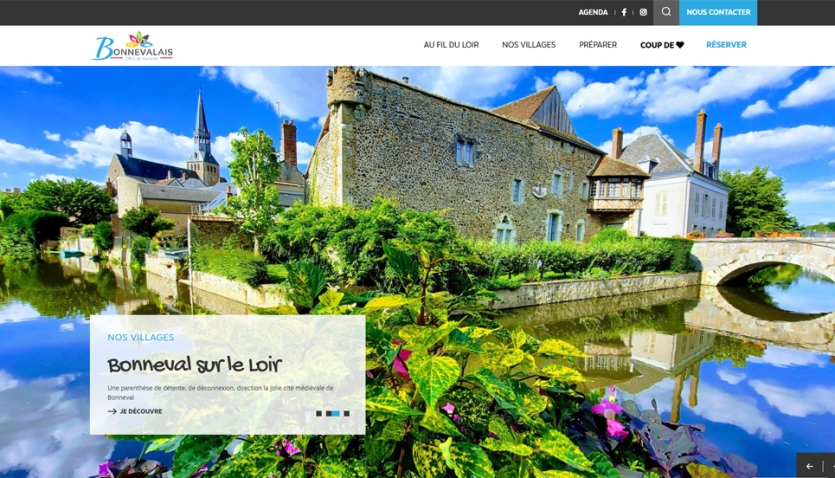The height and width of the screenshot is (478, 835).
Task: Select the last slide indicator dot
Action: (x=347, y=414)
